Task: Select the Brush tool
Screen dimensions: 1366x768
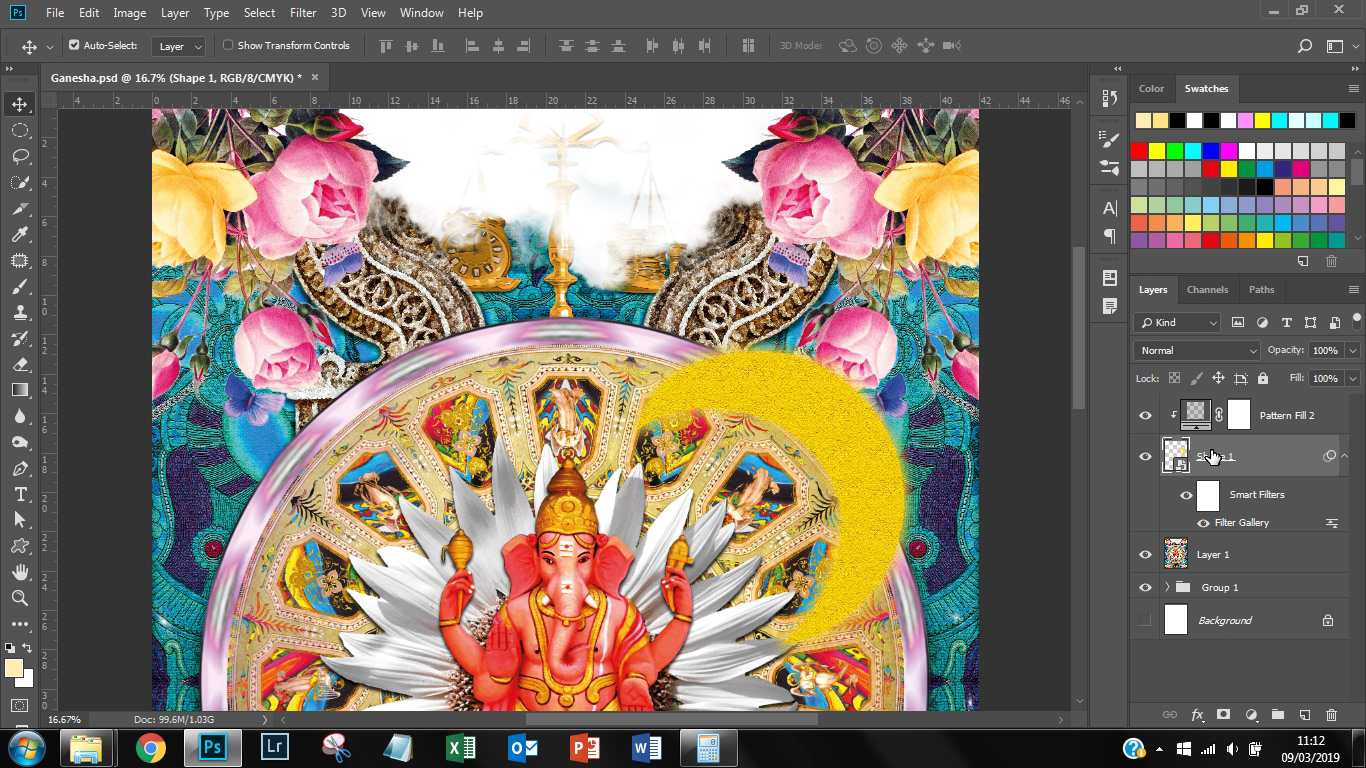Action: (x=20, y=286)
